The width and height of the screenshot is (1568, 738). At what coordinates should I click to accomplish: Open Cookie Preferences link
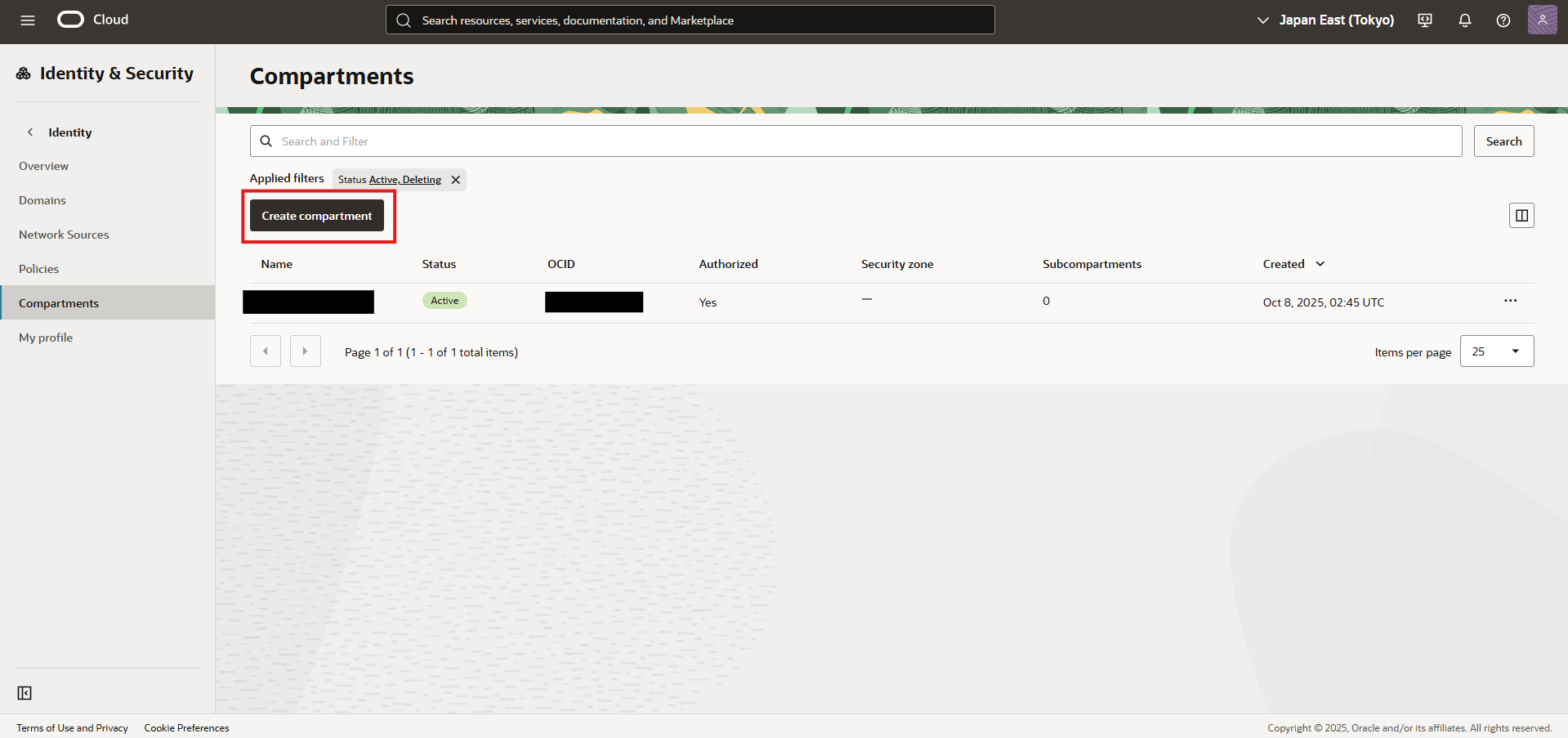[x=186, y=728]
